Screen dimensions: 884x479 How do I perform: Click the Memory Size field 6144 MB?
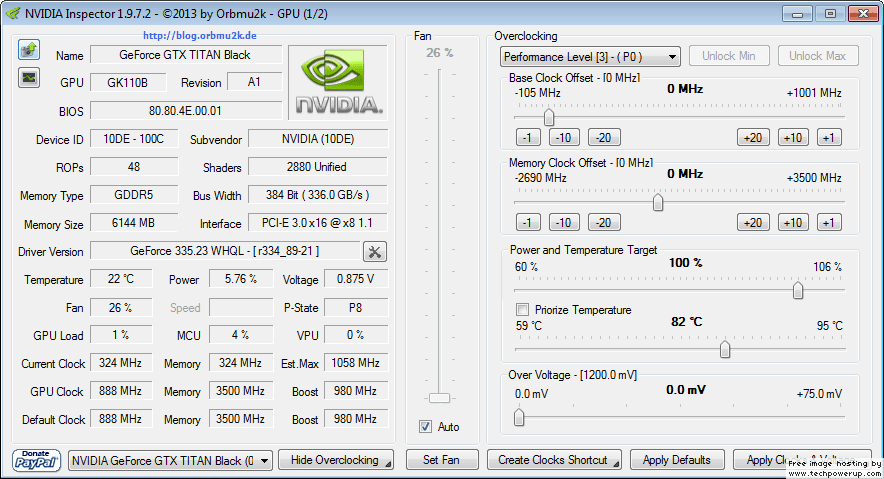[134, 223]
